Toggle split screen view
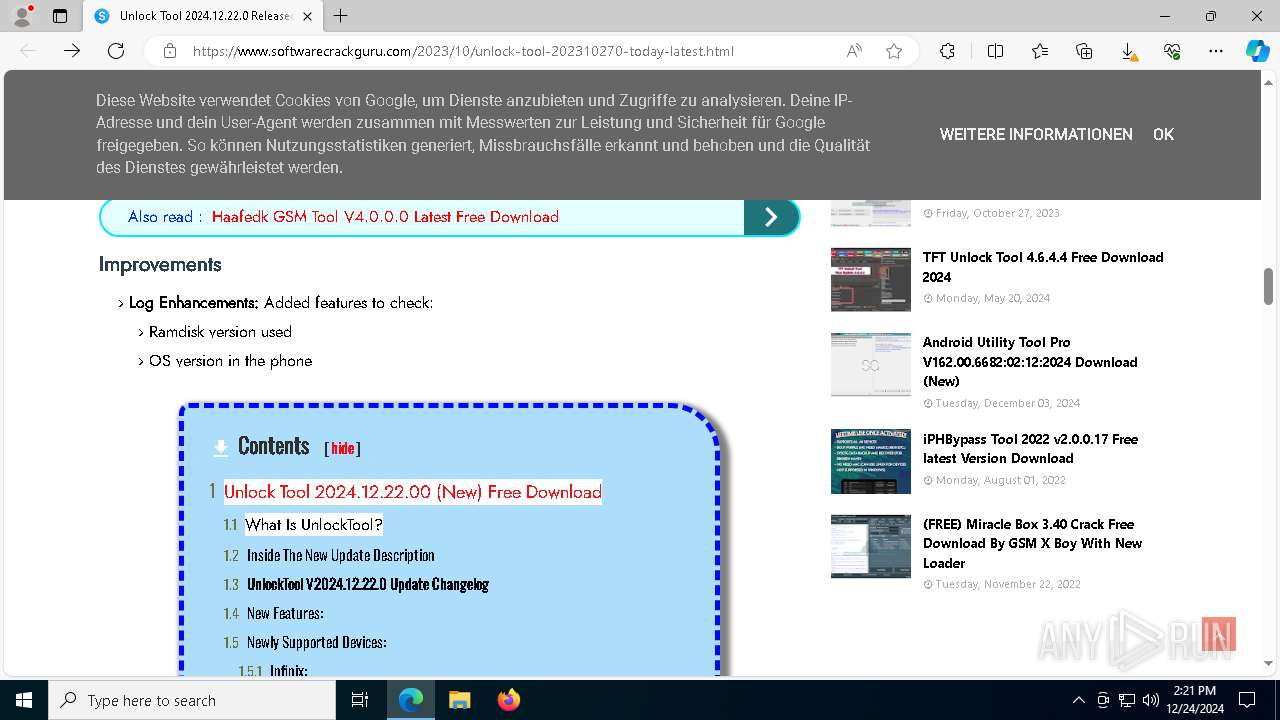The width and height of the screenshot is (1280, 720). click(x=995, y=51)
